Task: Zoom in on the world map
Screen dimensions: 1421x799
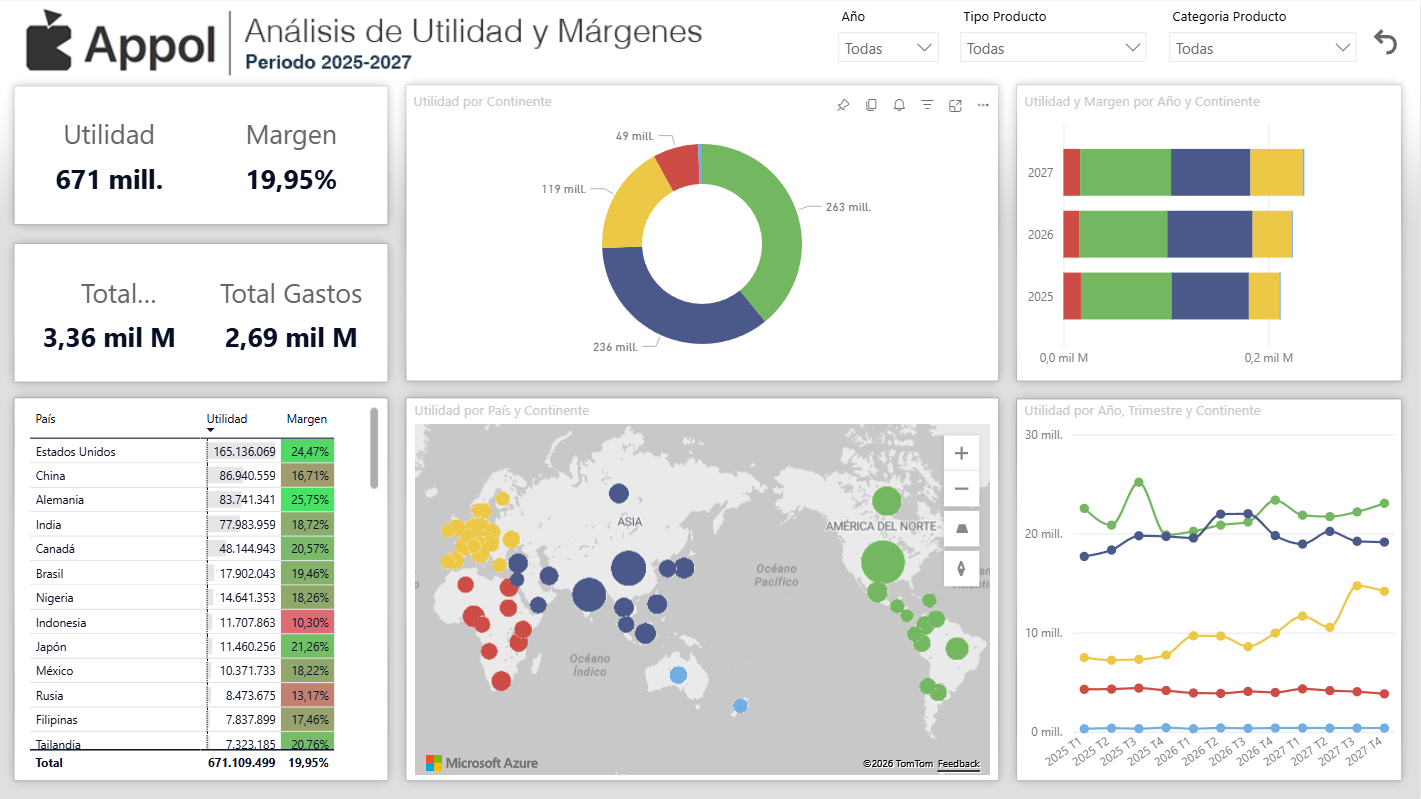Action: (961, 452)
